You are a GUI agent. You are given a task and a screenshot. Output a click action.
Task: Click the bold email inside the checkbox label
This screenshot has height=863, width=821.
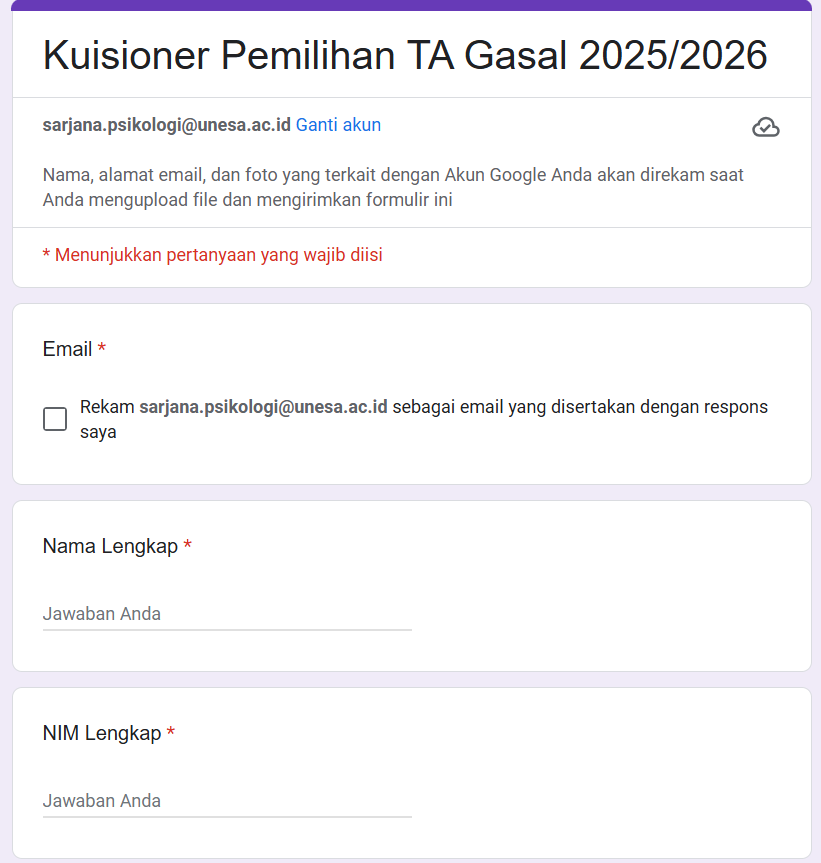pyautogui.click(x=263, y=407)
